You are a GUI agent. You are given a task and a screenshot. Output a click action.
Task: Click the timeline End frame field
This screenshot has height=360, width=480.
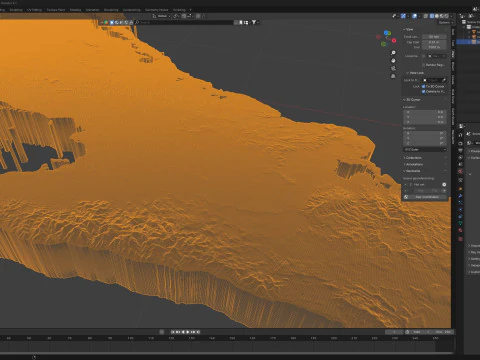pos(443,332)
